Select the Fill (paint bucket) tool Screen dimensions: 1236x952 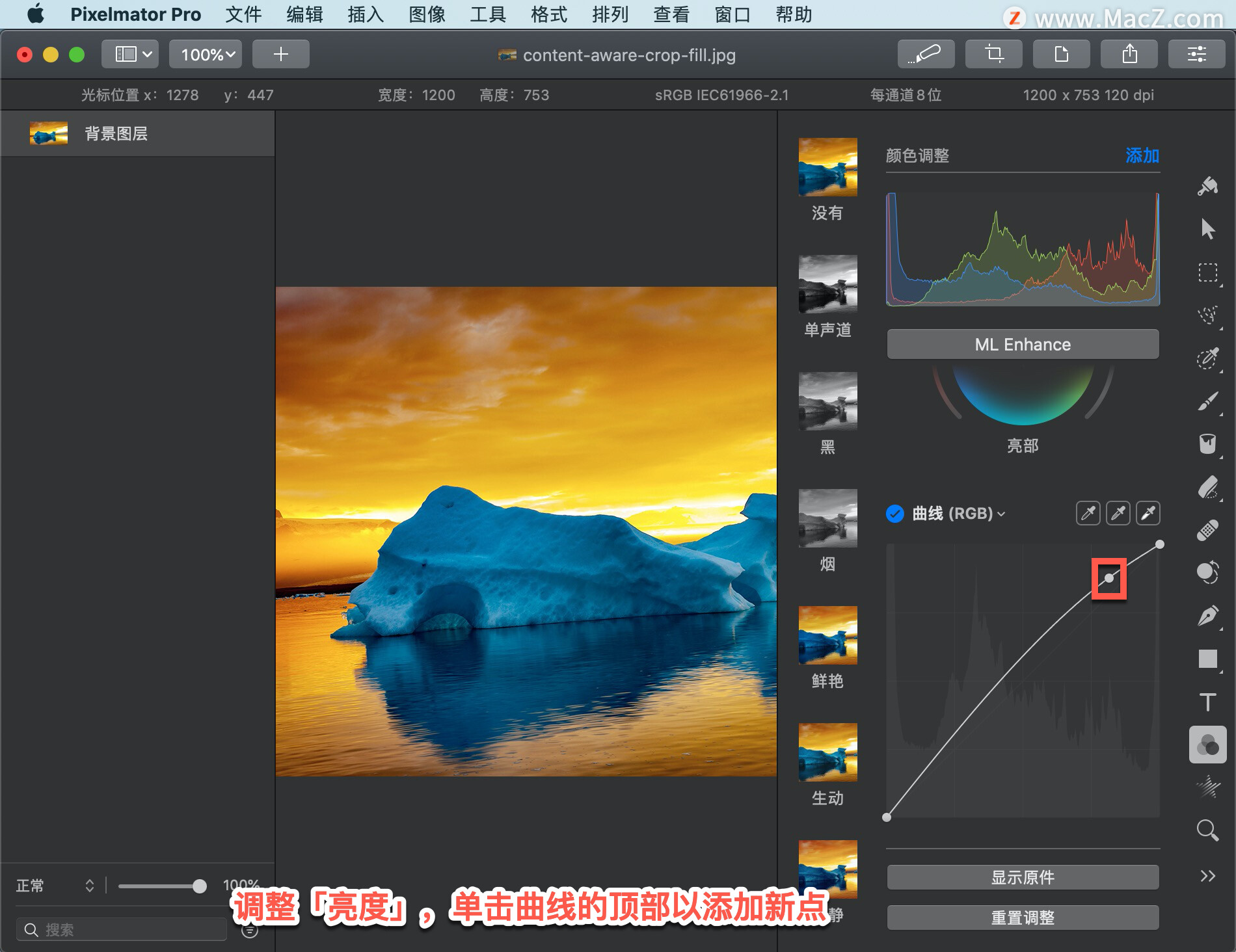point(1208,444)
